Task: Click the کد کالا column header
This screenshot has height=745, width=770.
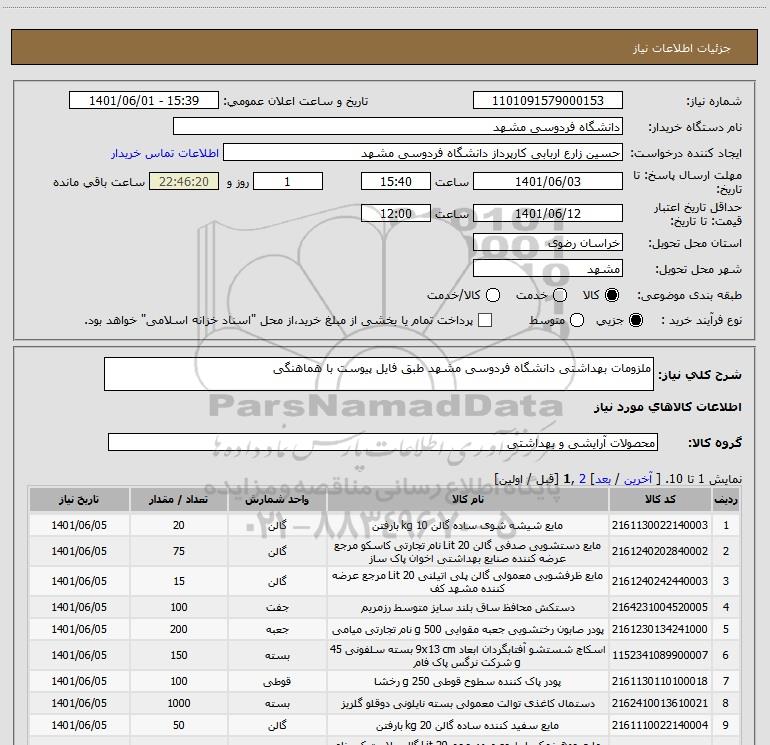Action: pos(660,499)
